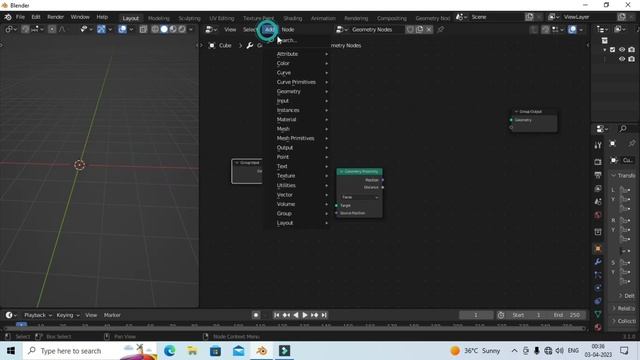
Task: Select rendered viewport shading
Action: 182,29
